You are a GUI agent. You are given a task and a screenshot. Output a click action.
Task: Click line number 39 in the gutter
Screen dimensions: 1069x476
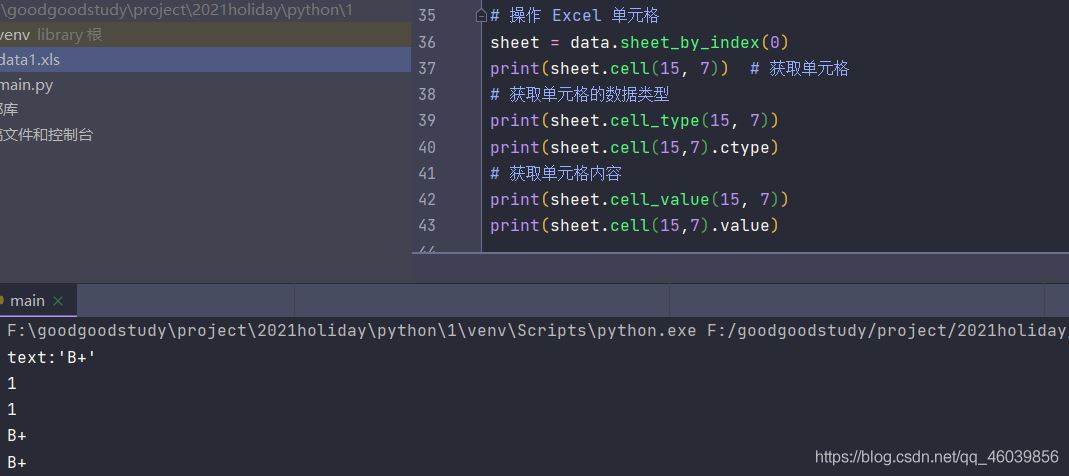(x=427, y=120)
